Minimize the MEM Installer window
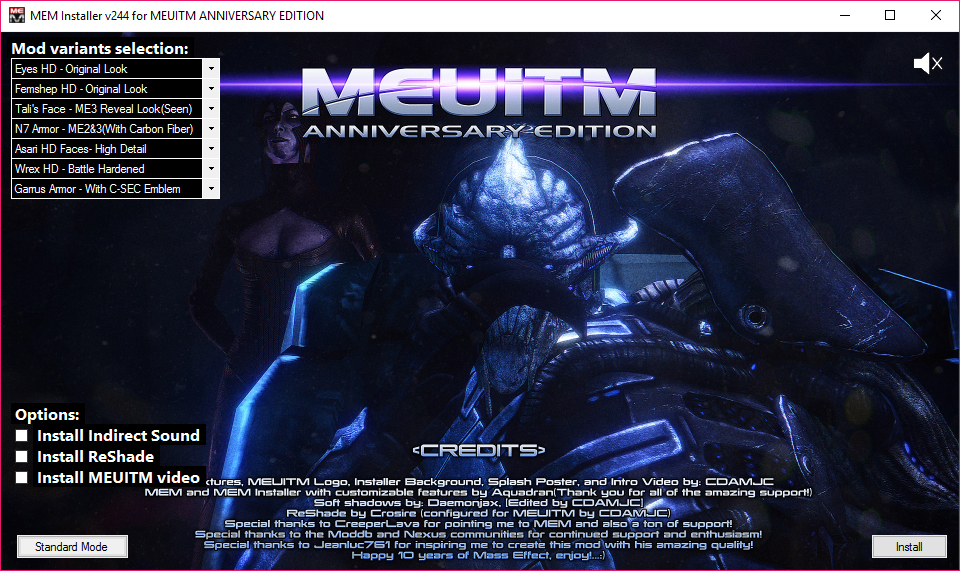This screenshot has height=571, width=960. [x=845, y=15]
